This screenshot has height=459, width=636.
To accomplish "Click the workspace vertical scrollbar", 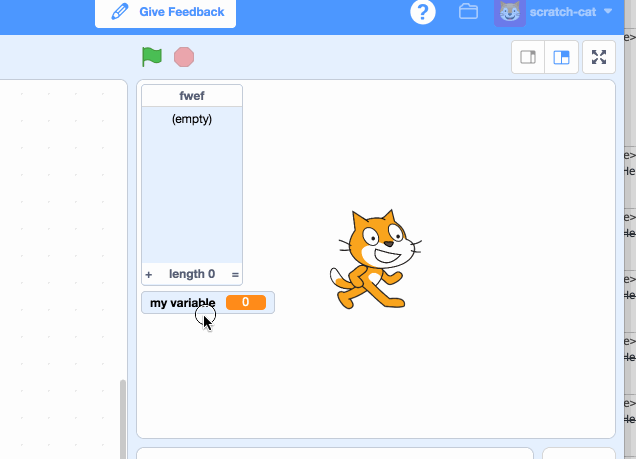I will (x=122, y=419).
